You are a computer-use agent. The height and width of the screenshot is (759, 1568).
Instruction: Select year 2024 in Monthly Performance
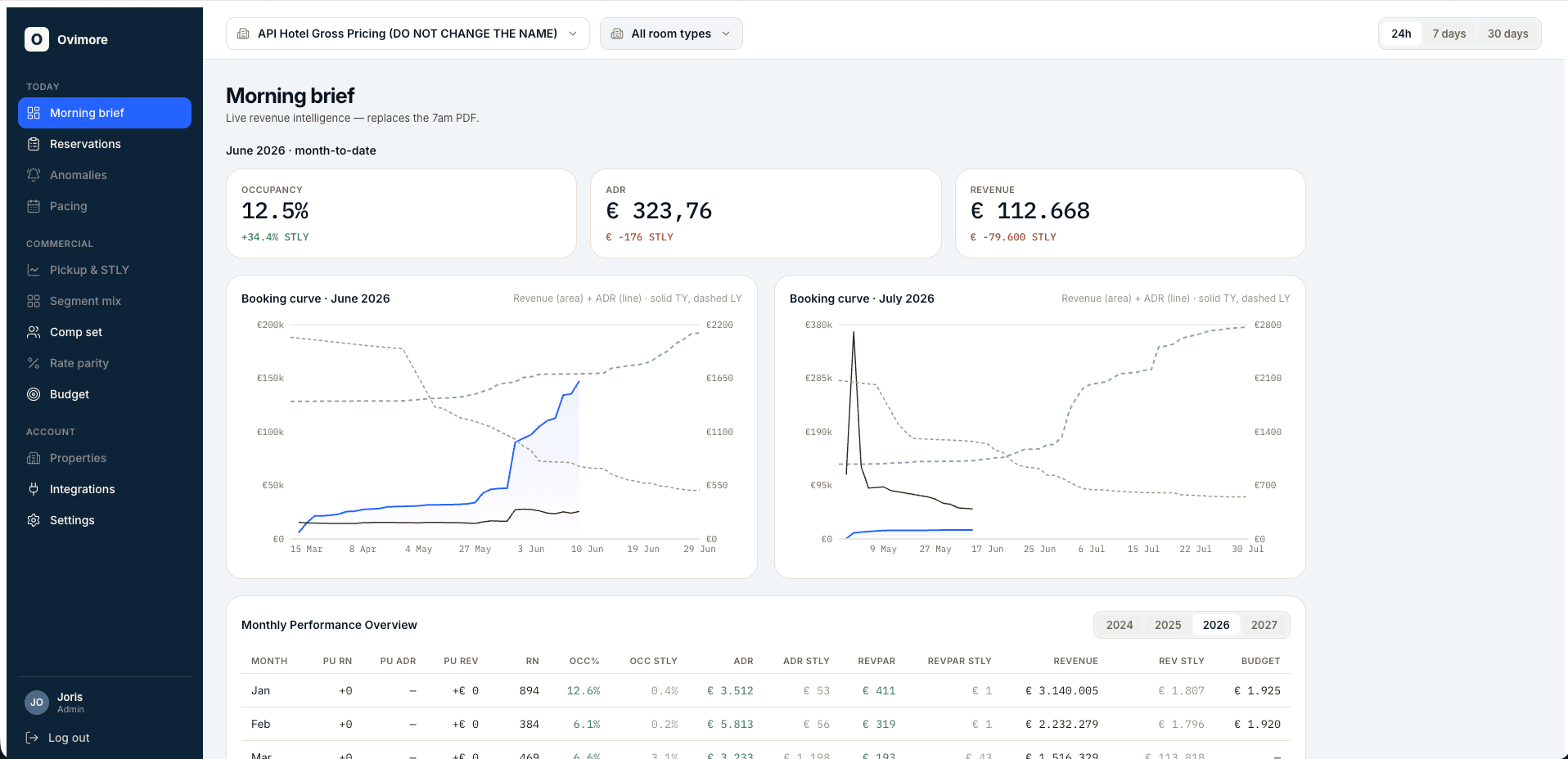(1120, 625)
